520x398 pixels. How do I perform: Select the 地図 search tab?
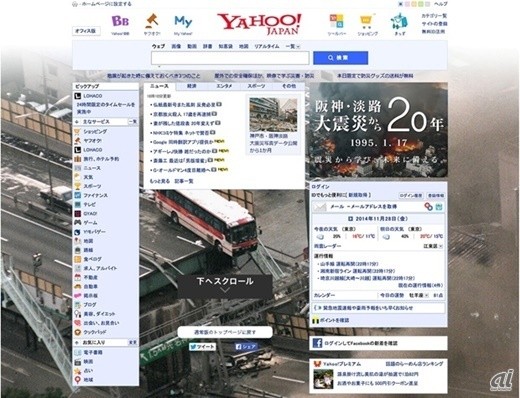(x=243, y=46)
